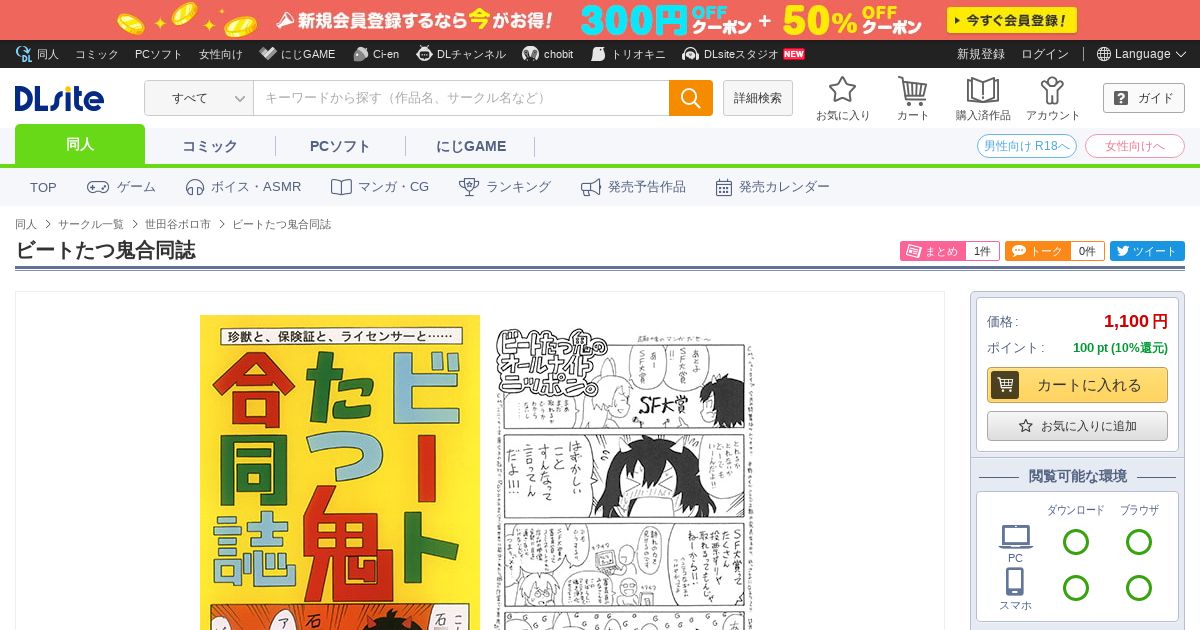The height and width of the screenshot is (630, 1200).
Task: Select the green 同人 tab
Action: (x=80, y=145)
